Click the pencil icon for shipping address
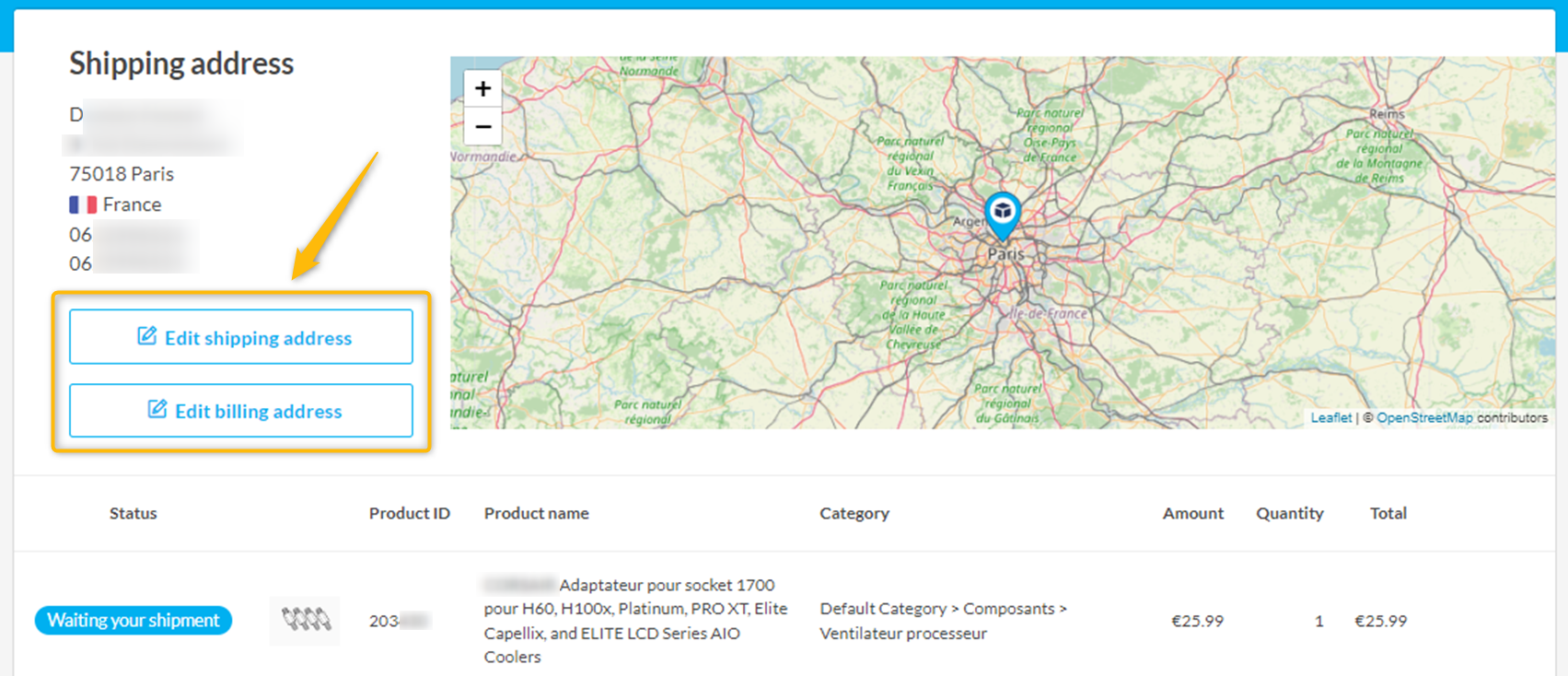Image resolution: width=1568 pixels, height=676 pixels. pyautogui.click(x=146, y=336)
